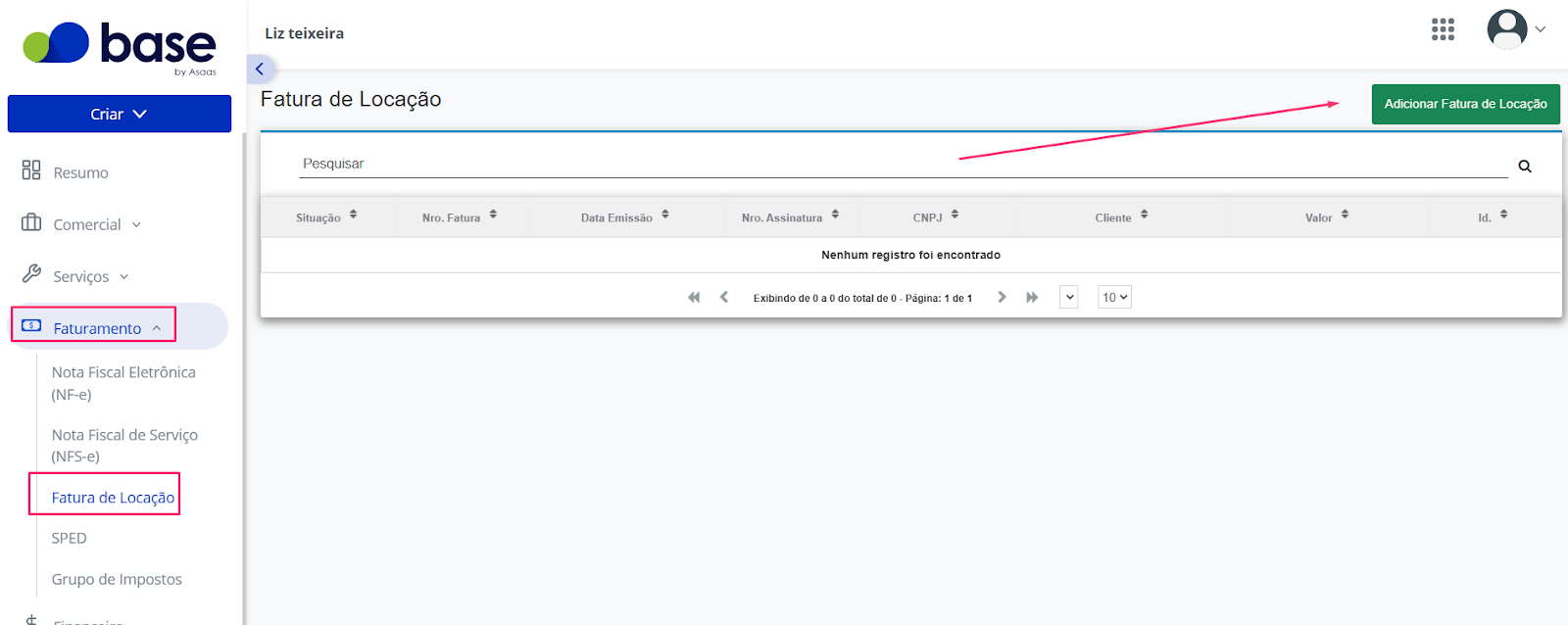This screenshot has width=1568, height=625.
Task: Go to last page of results
Action: click(1032, 297)
